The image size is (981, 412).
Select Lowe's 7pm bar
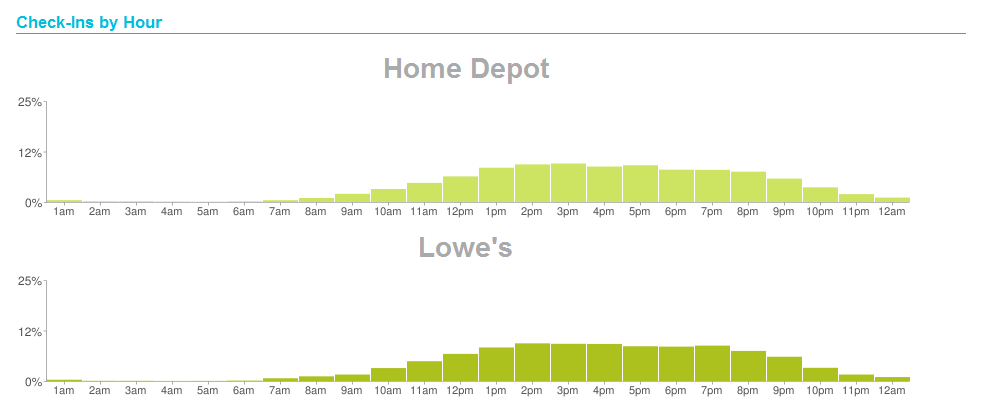click(x=712, y=363)
